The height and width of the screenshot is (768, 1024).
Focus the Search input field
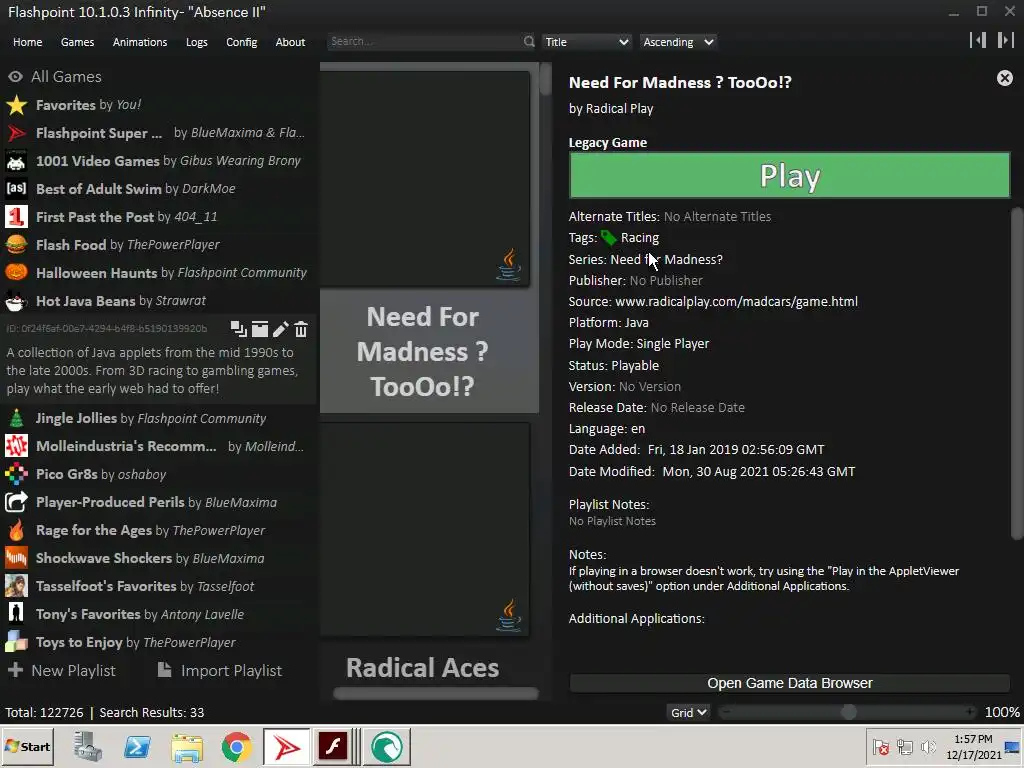tap(424, 42)
